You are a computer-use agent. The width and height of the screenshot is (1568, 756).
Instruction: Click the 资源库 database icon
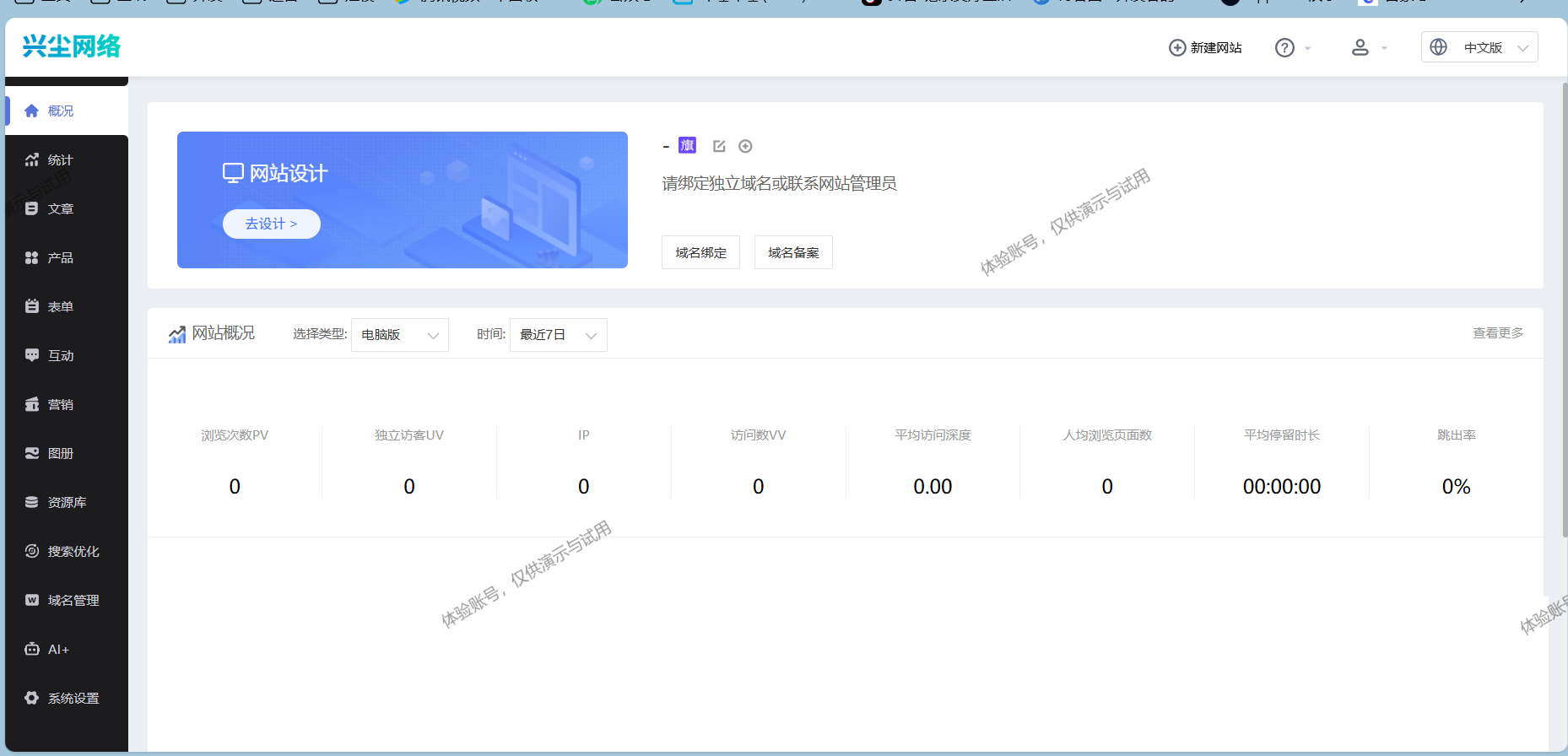click(x=32, y=502)
